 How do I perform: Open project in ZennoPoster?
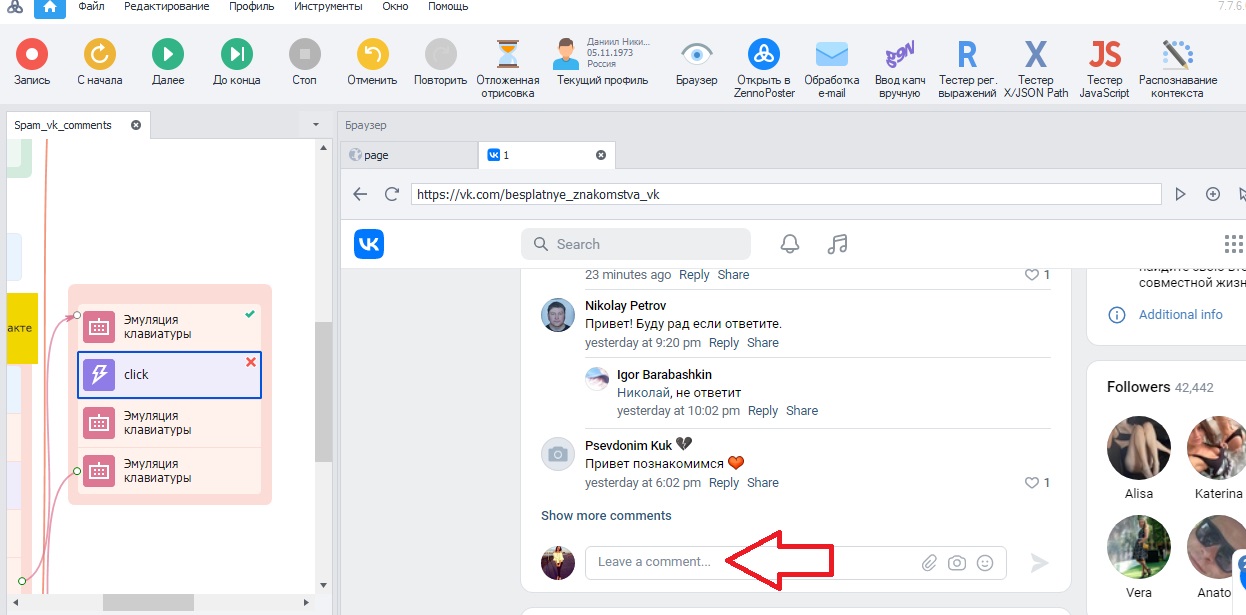(765, 68)
